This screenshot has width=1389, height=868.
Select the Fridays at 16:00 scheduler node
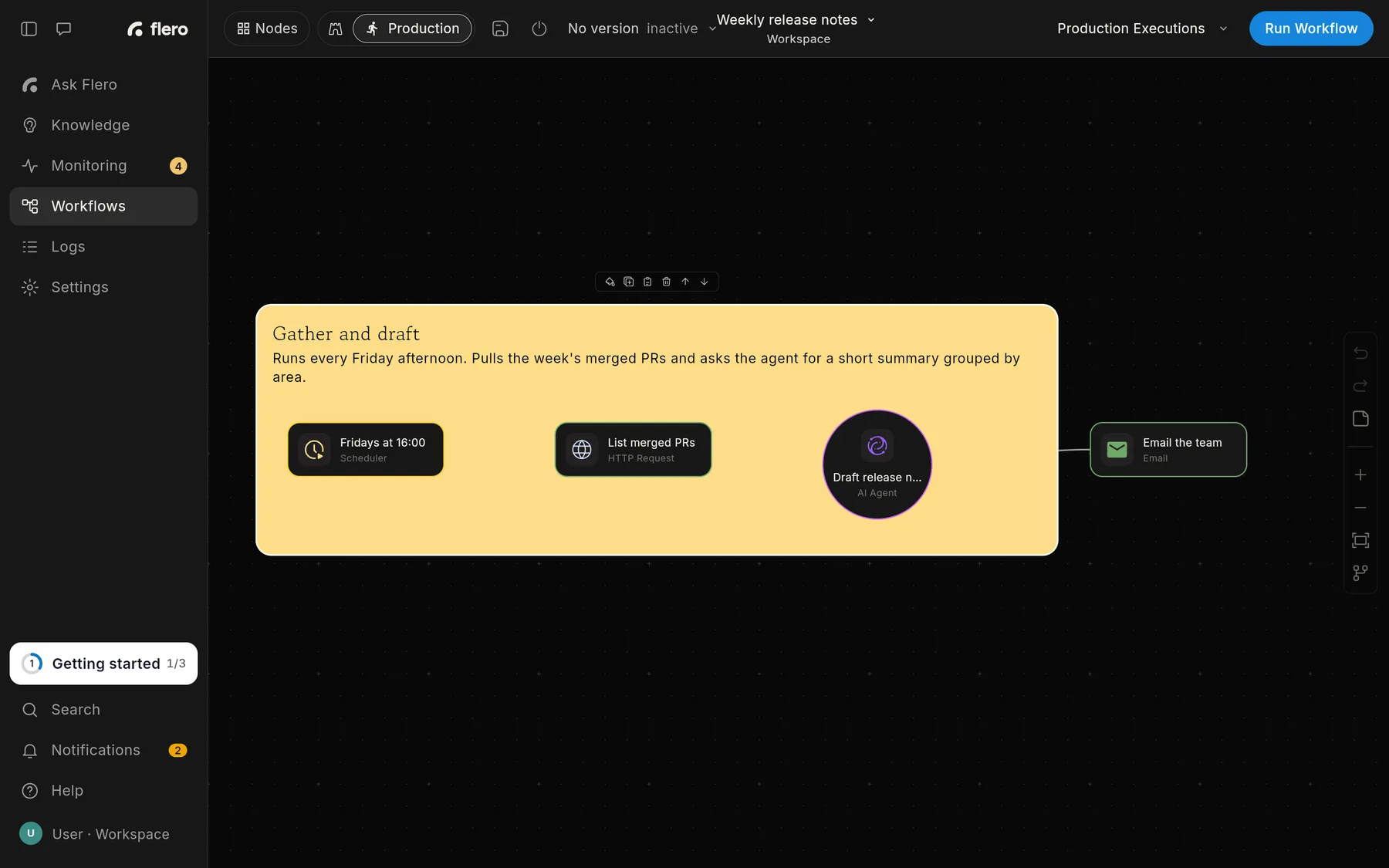coord(366,450)
